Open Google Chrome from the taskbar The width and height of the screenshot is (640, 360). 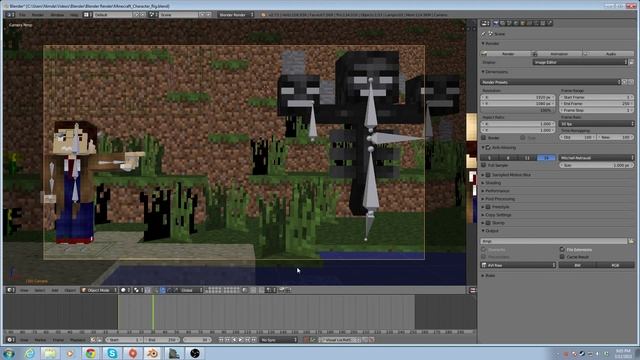pos(91,353)
